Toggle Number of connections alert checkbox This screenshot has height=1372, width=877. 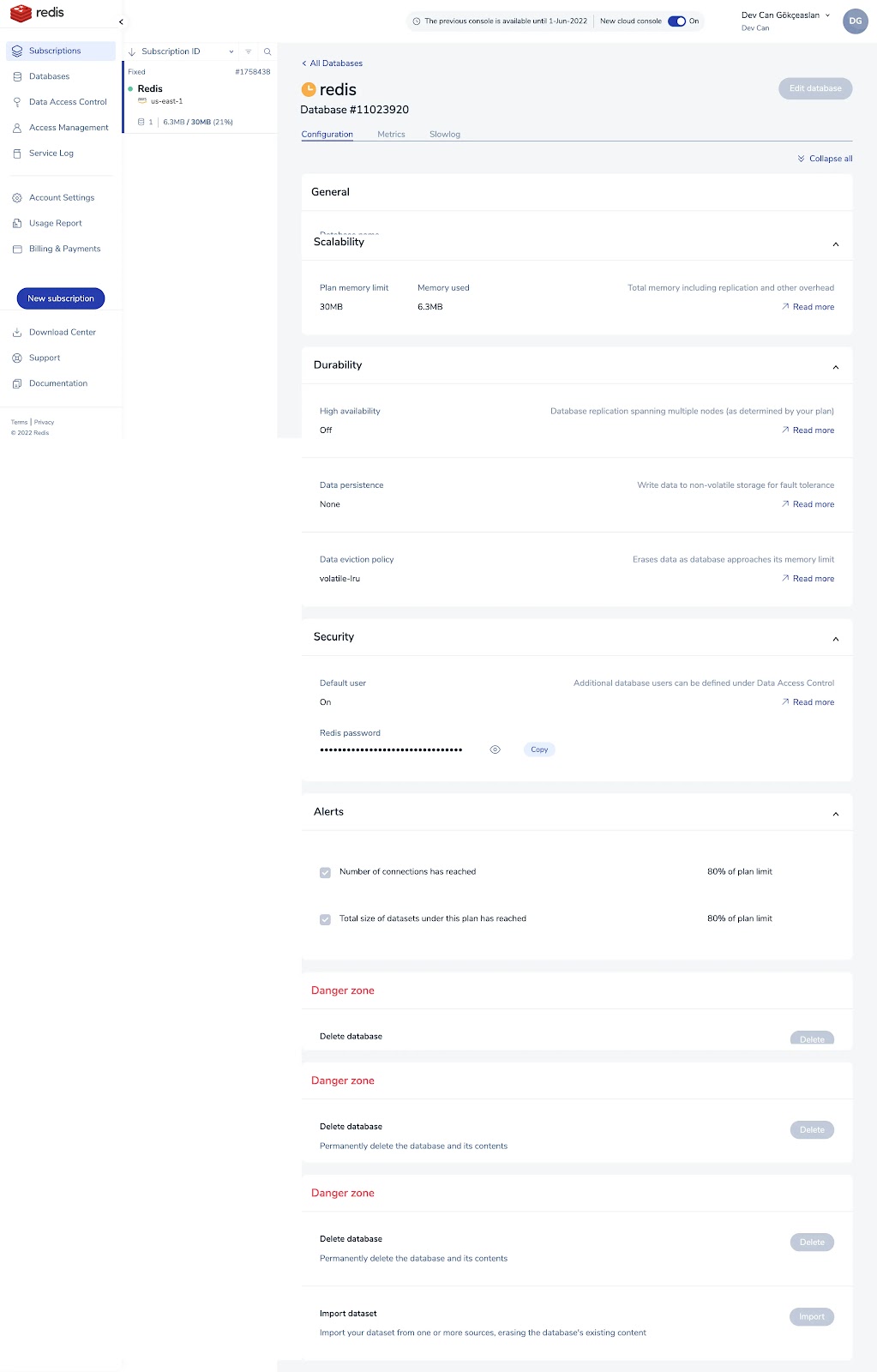325,872
